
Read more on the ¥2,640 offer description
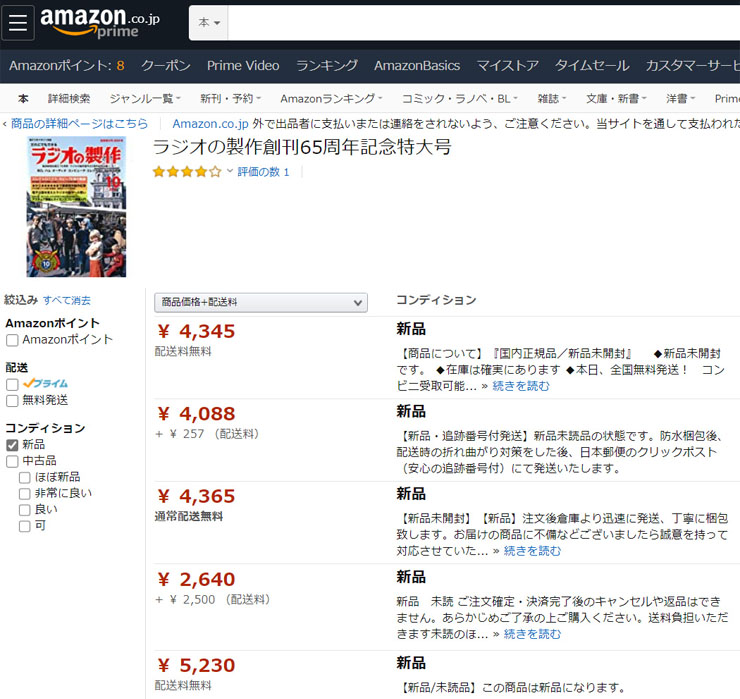pos(532,634)
